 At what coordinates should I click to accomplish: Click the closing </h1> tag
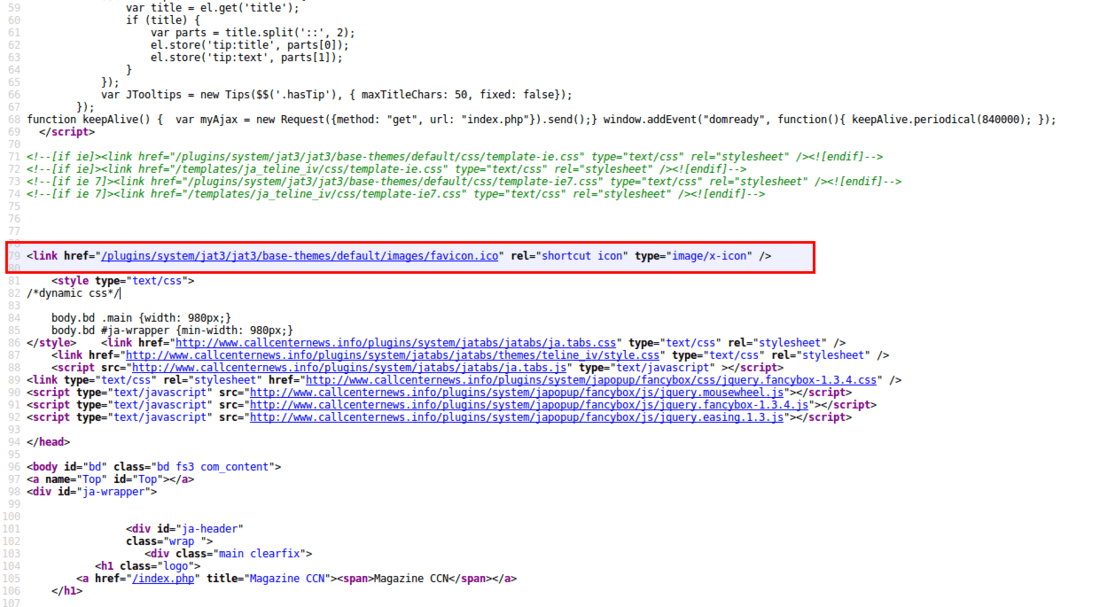click(x=67, y=592)
